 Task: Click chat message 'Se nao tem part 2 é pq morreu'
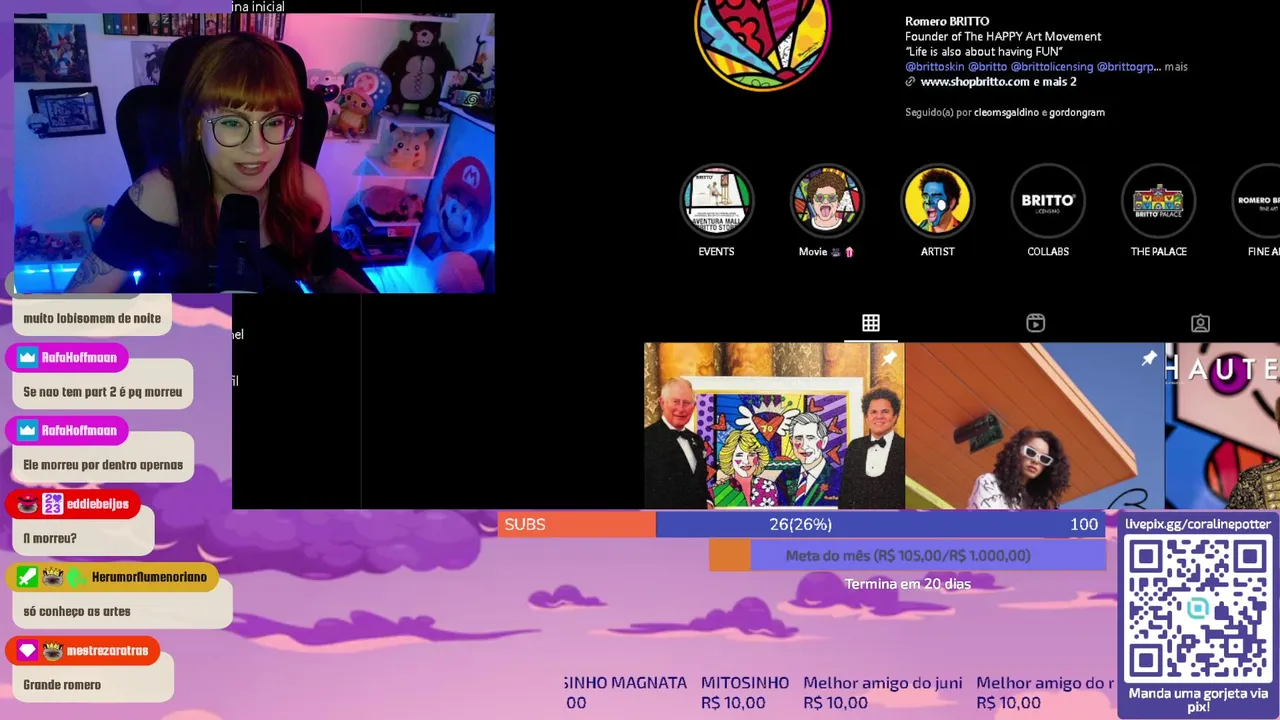[x=103, y=392]
